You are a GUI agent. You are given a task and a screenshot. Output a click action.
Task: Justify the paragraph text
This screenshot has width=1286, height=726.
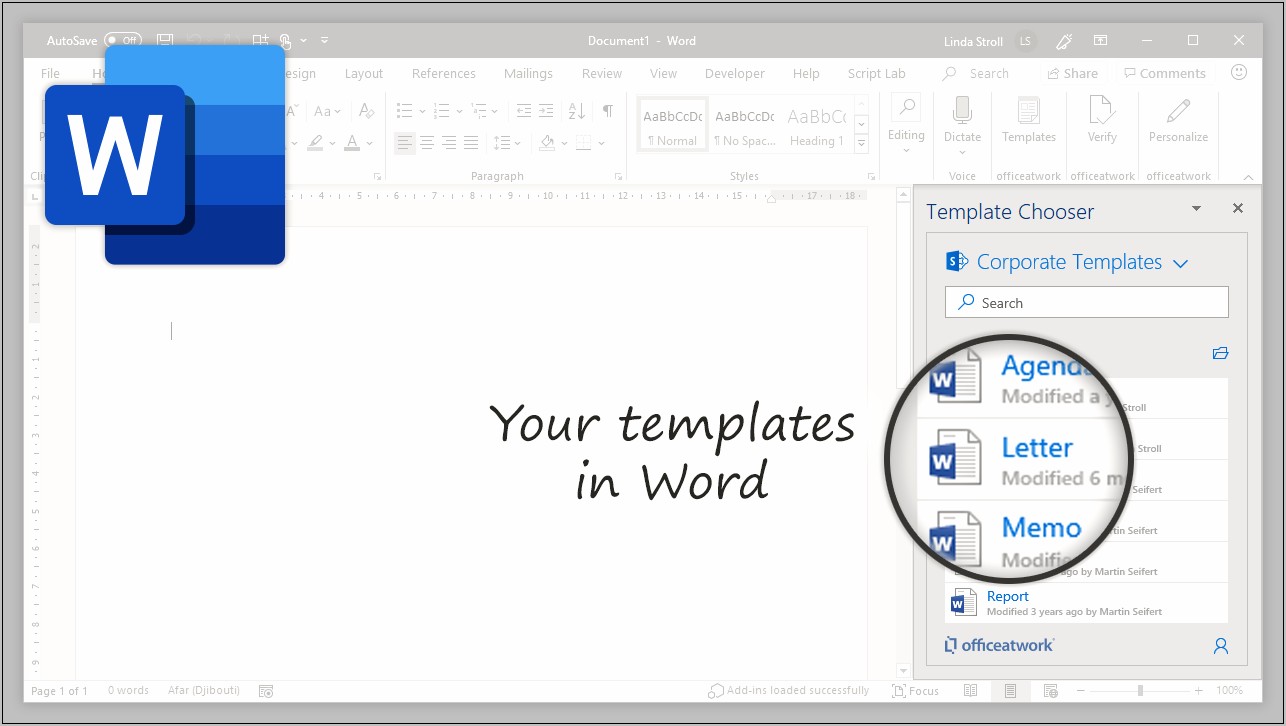[471, 143]
